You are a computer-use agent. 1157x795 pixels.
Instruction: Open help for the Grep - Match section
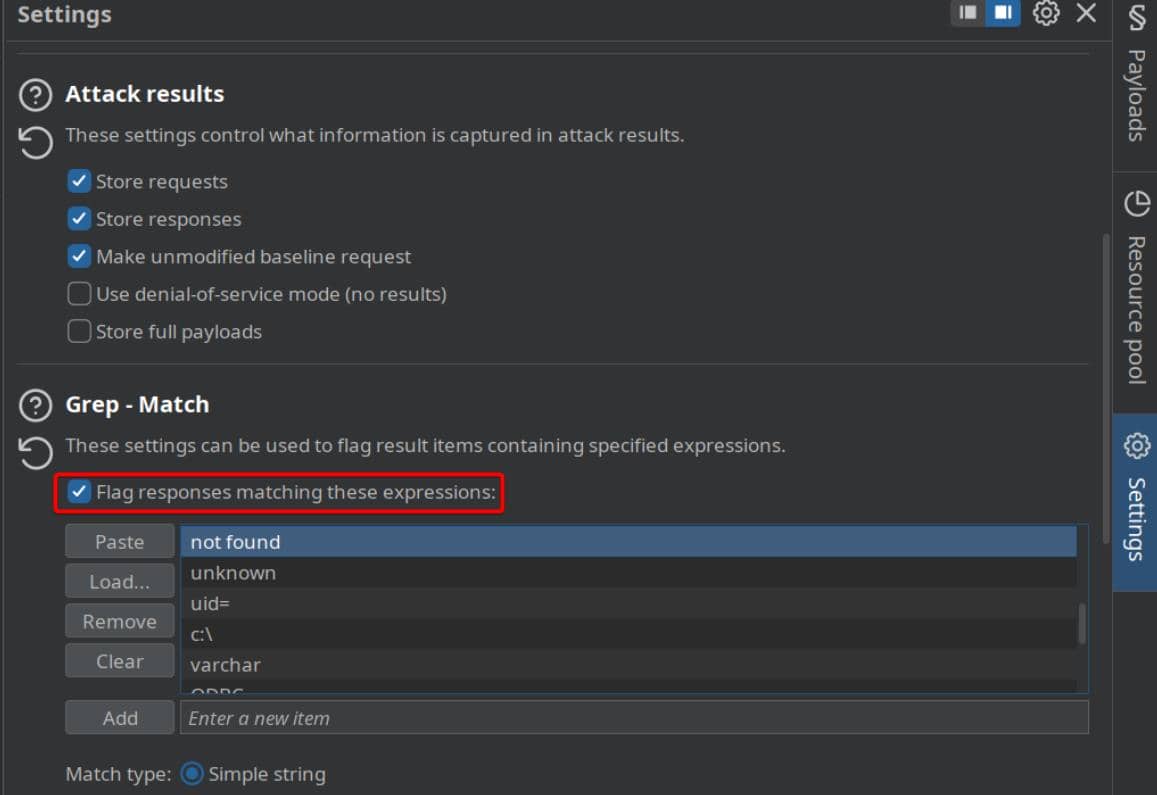click(x=36, y=406)
